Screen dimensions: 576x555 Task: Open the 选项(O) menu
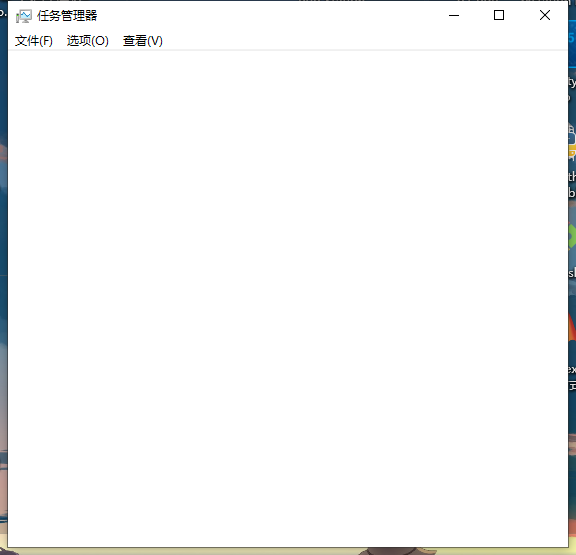88,41
